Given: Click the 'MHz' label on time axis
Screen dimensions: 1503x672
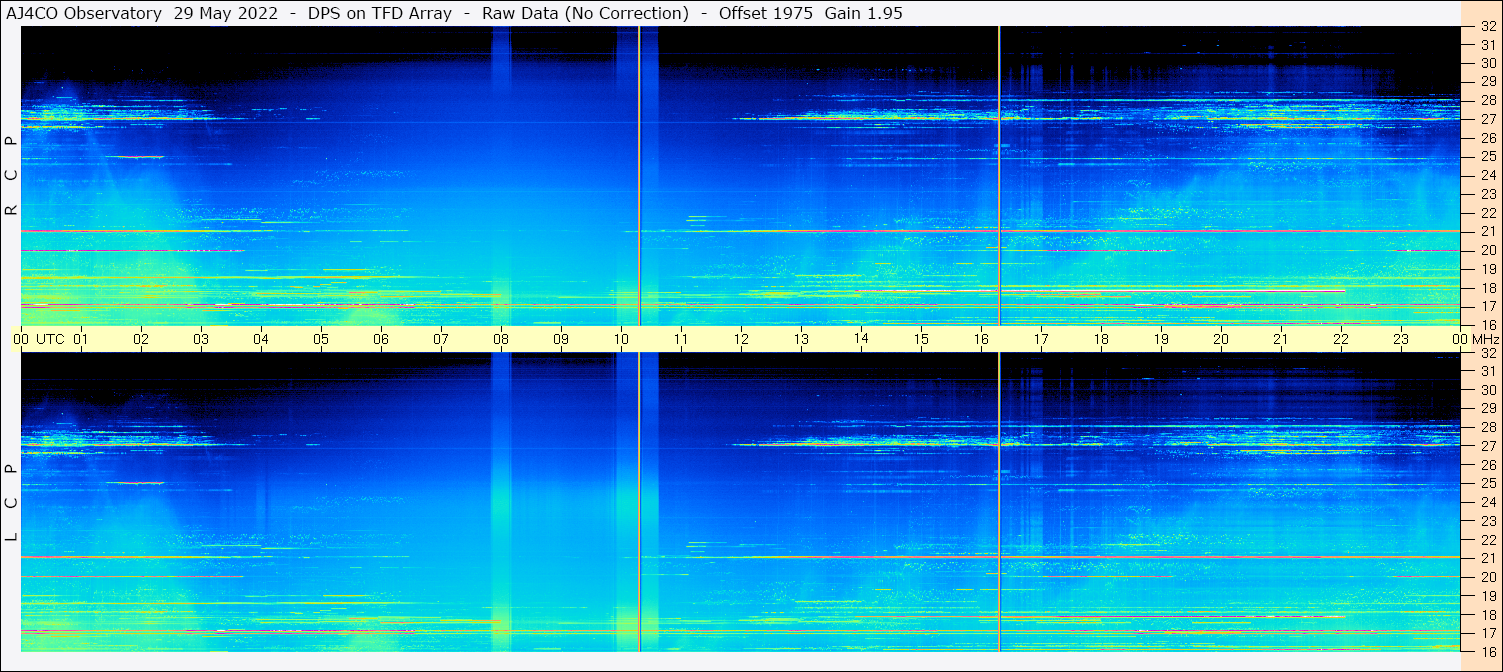Looking at the screenshot, I should point(1486,339).
